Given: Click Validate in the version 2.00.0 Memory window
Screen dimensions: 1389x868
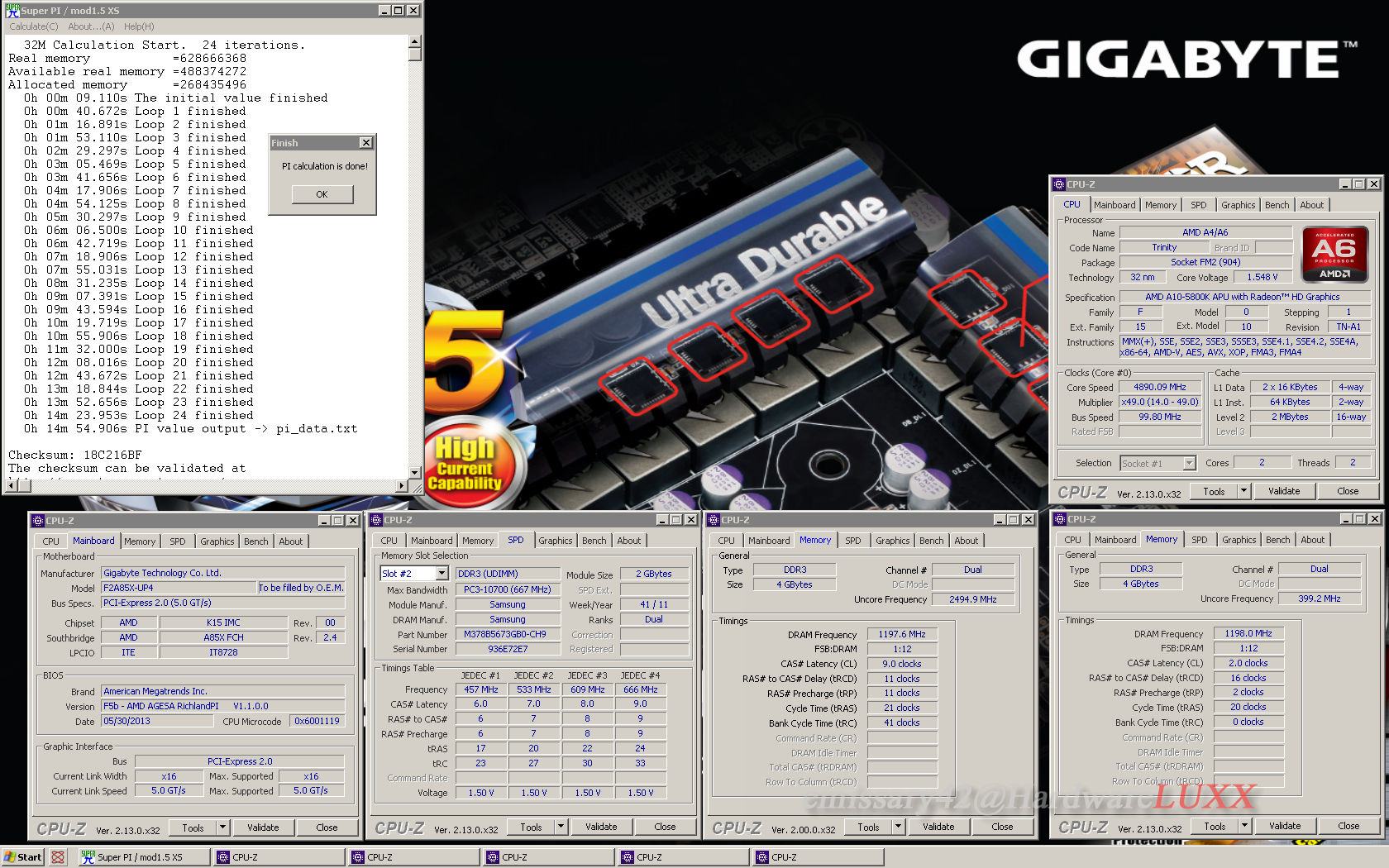Looking at the screenshot, I should click(938, 827).
